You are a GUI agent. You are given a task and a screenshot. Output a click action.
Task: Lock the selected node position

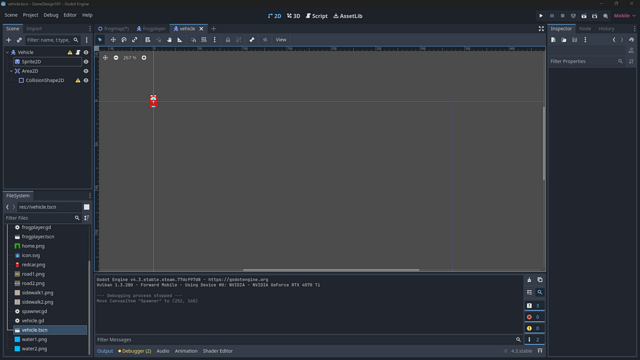click(228, 40)
